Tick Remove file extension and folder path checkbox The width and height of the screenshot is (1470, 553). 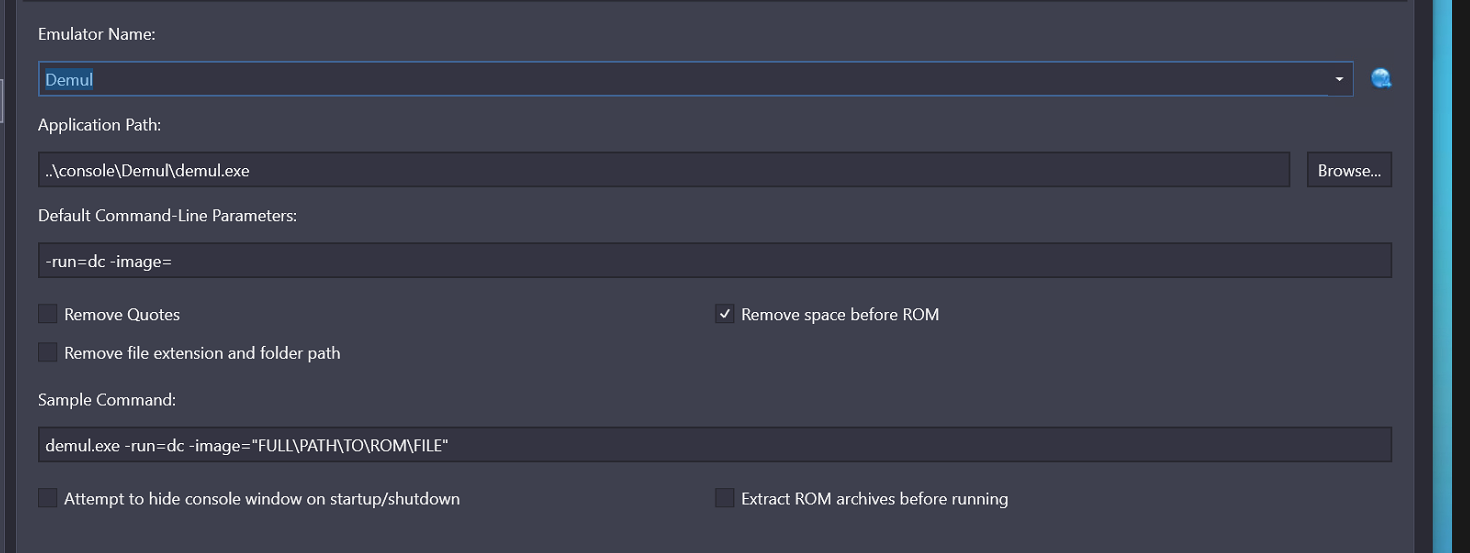pos(48,352)
